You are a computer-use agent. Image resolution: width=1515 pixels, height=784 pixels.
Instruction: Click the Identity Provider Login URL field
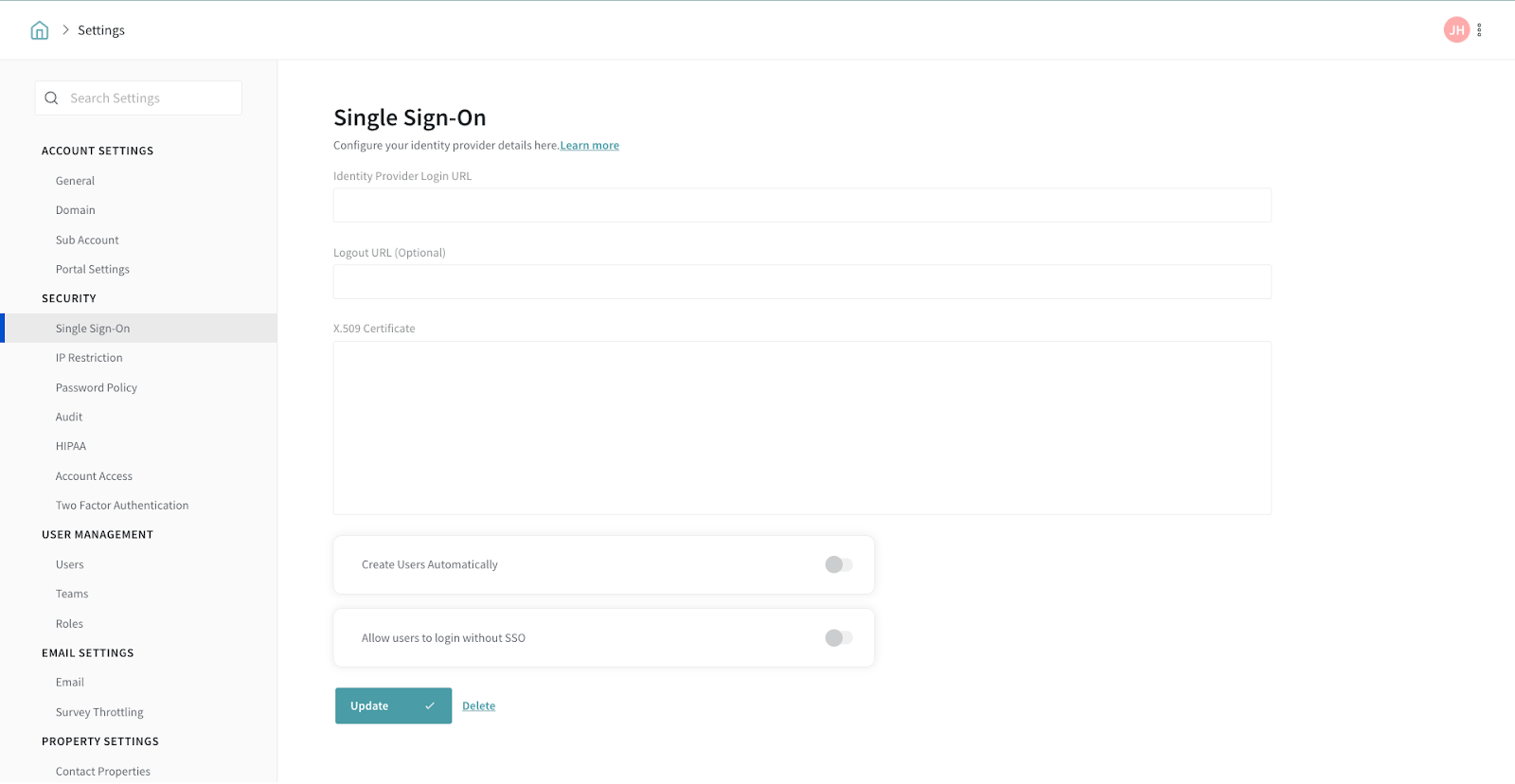pyautogui.click(x=802, y=205)
